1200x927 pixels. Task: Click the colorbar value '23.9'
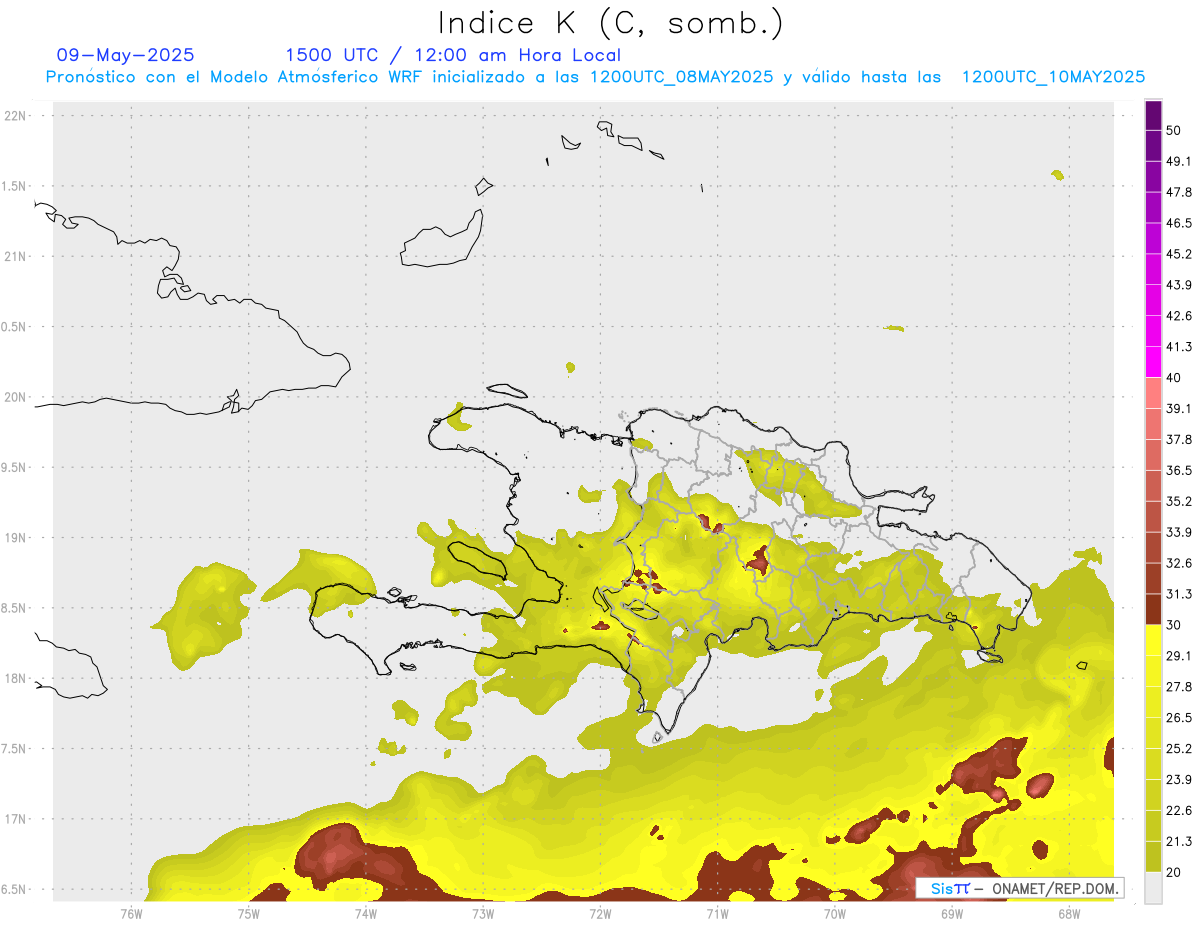[x=1179, y=780]
